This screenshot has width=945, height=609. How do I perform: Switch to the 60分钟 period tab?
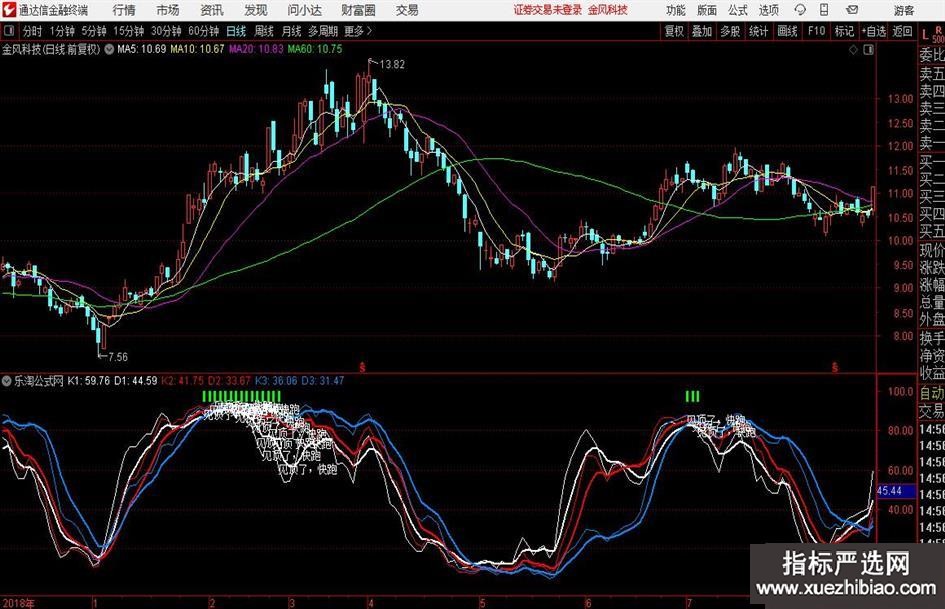point(204,31)
